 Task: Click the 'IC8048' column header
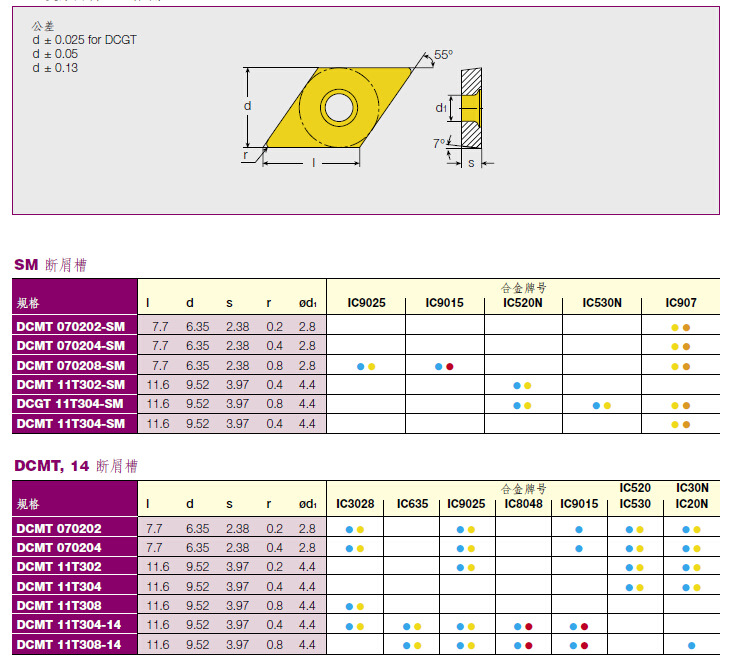[x=523, y=504]
